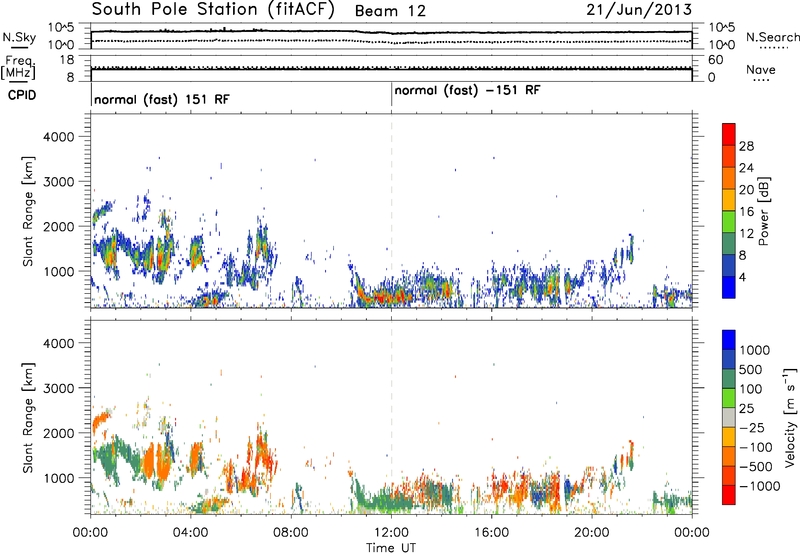Select the "-500" tick on the Velocity colorbar

click(x=756, y=467)
